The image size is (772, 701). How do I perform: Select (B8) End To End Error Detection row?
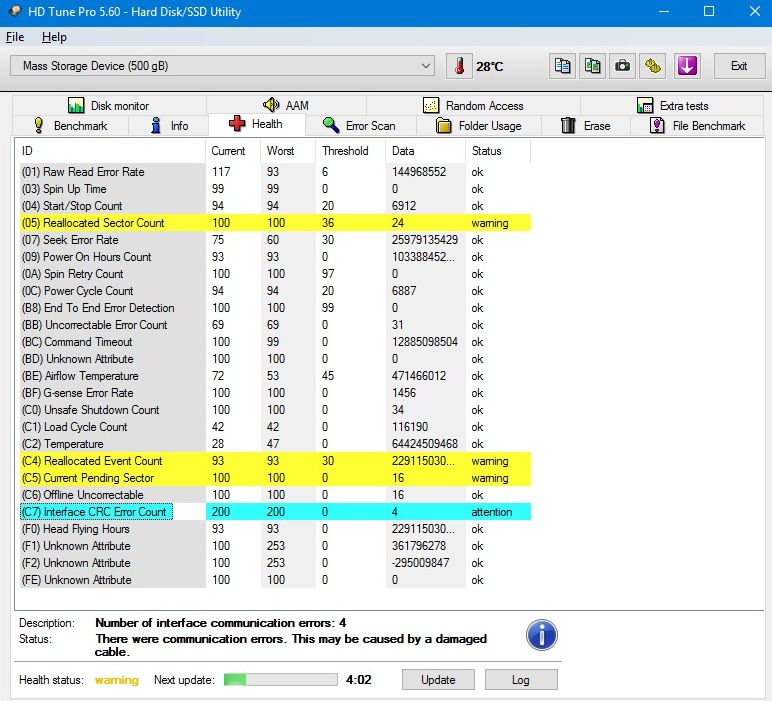(275, 308)
